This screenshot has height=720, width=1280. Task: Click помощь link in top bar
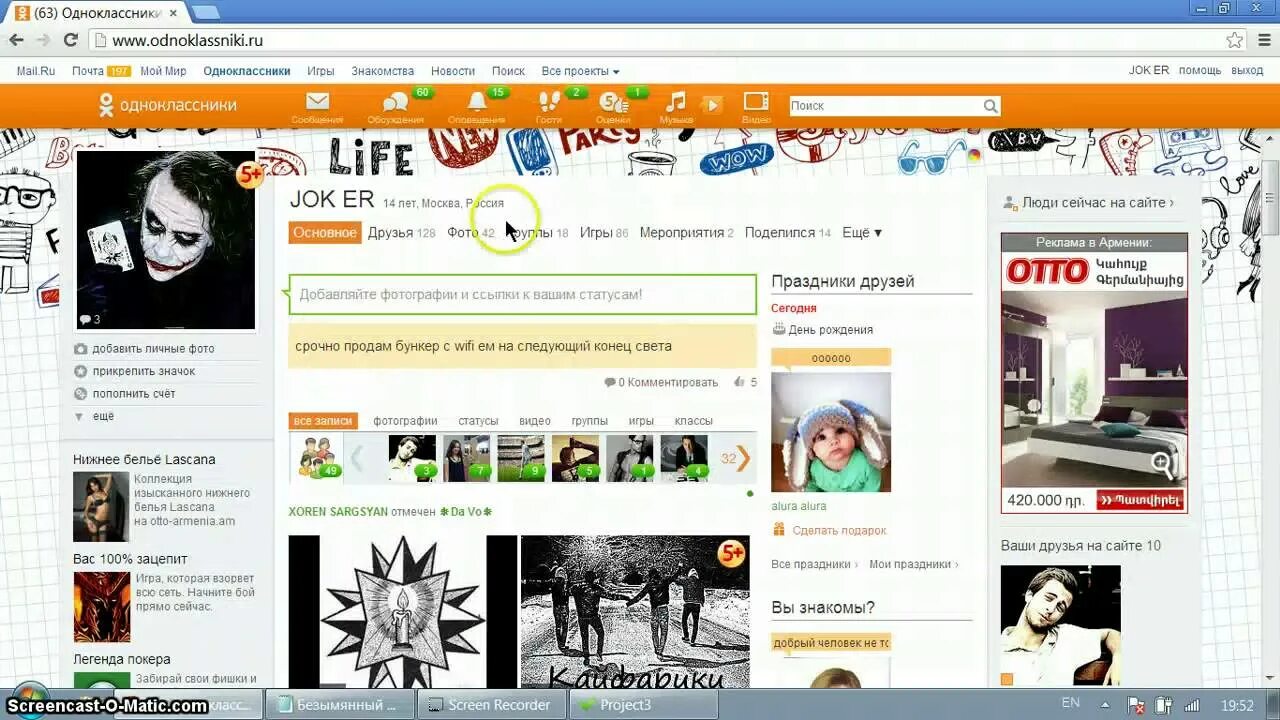(1199, 70)
